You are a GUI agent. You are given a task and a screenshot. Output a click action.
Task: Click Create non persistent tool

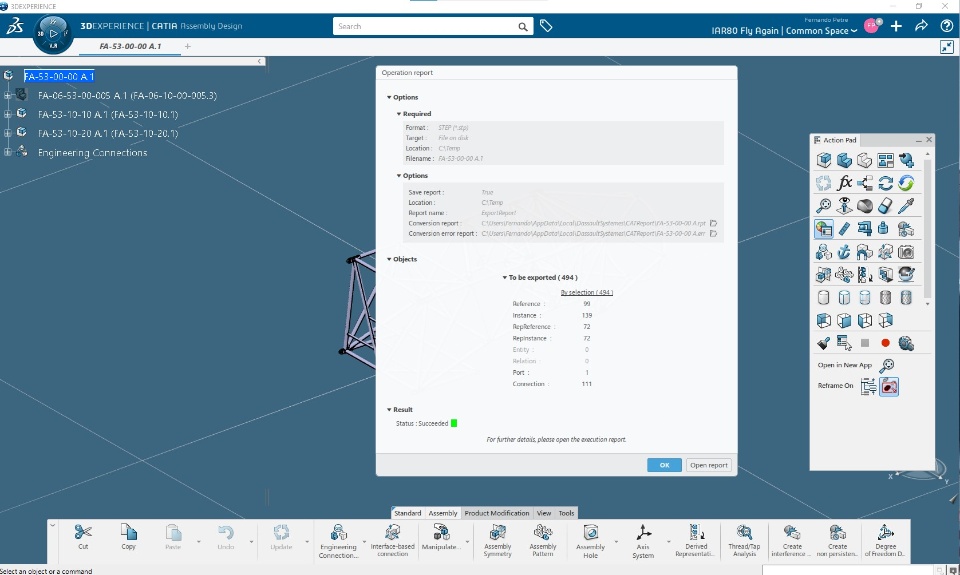(x=838, y=540)
